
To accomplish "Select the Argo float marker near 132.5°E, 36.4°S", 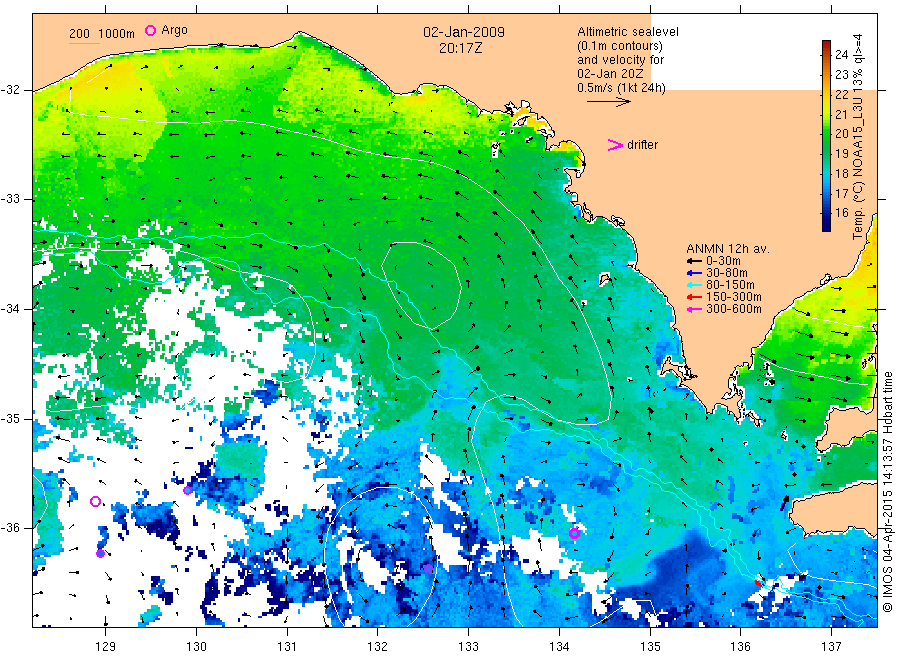I will pyautogui.click(x=428, y=569).
